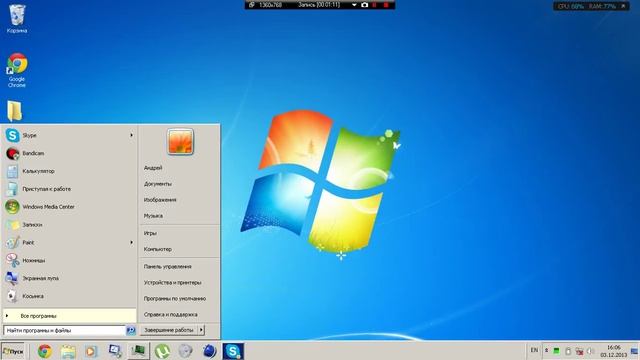This screenshot has height=360, width=640.
Task: Launch Paint from the Start menu
Action: 69,242
